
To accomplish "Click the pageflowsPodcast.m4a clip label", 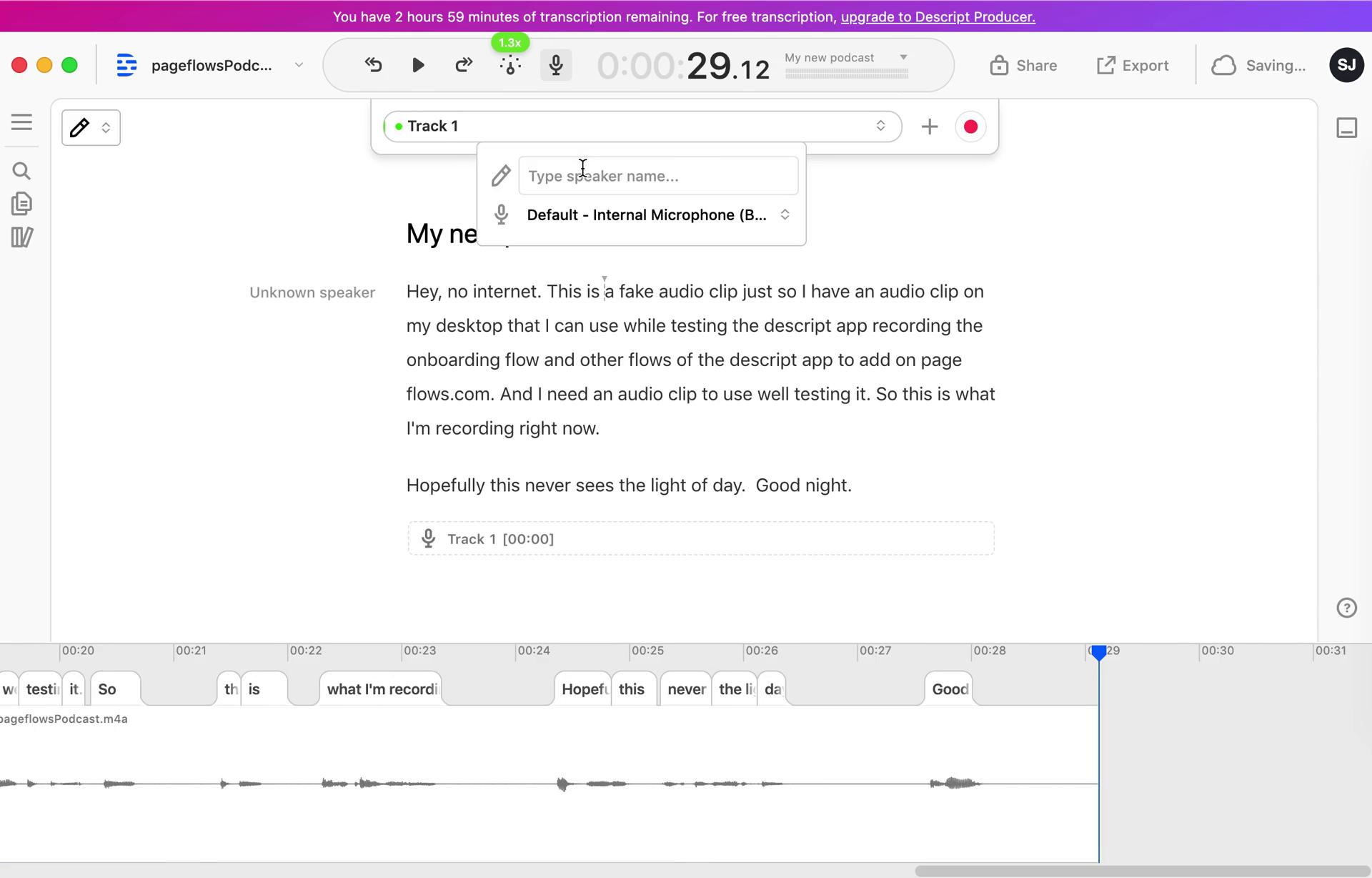I will pos(64,719).
